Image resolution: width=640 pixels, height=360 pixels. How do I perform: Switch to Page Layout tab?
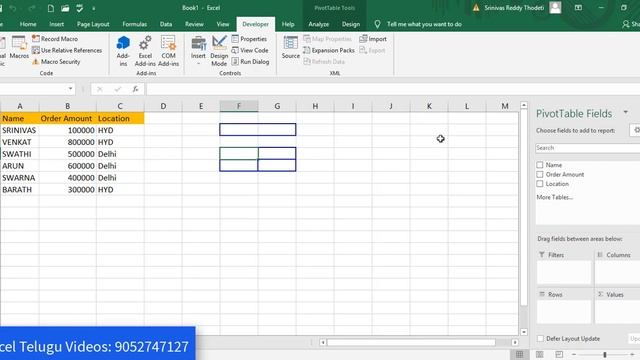pyautogui.click(x=93, y=24)
